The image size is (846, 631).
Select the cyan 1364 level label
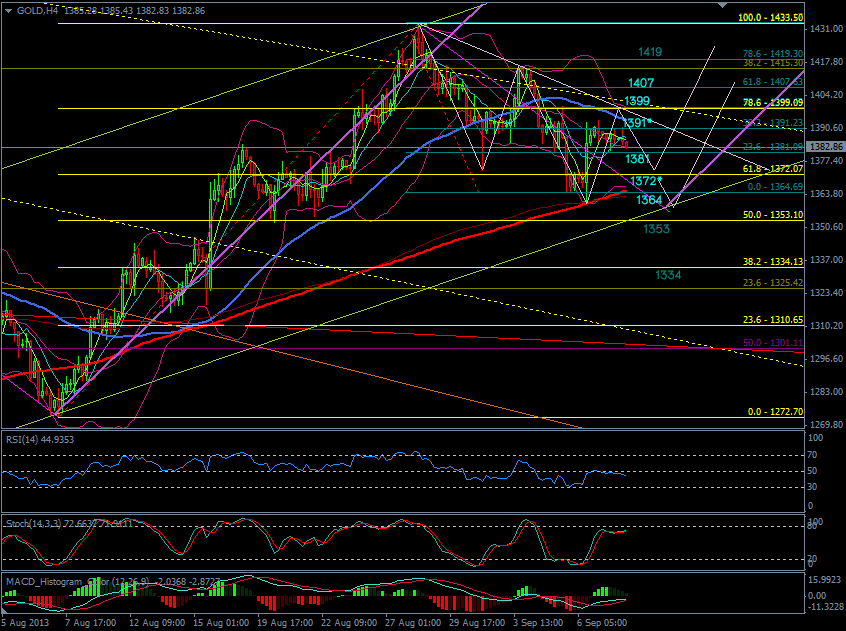coord(649,200)
